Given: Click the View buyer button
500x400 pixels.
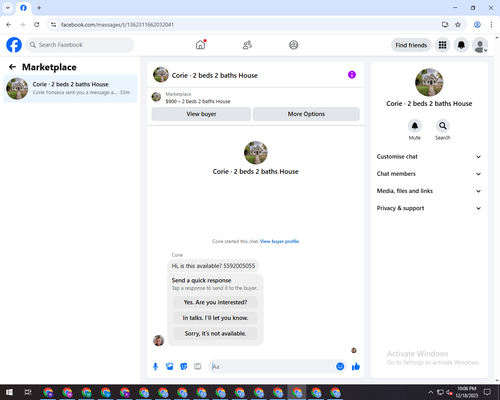Looking at the screenshot, I should click(201, 114).
